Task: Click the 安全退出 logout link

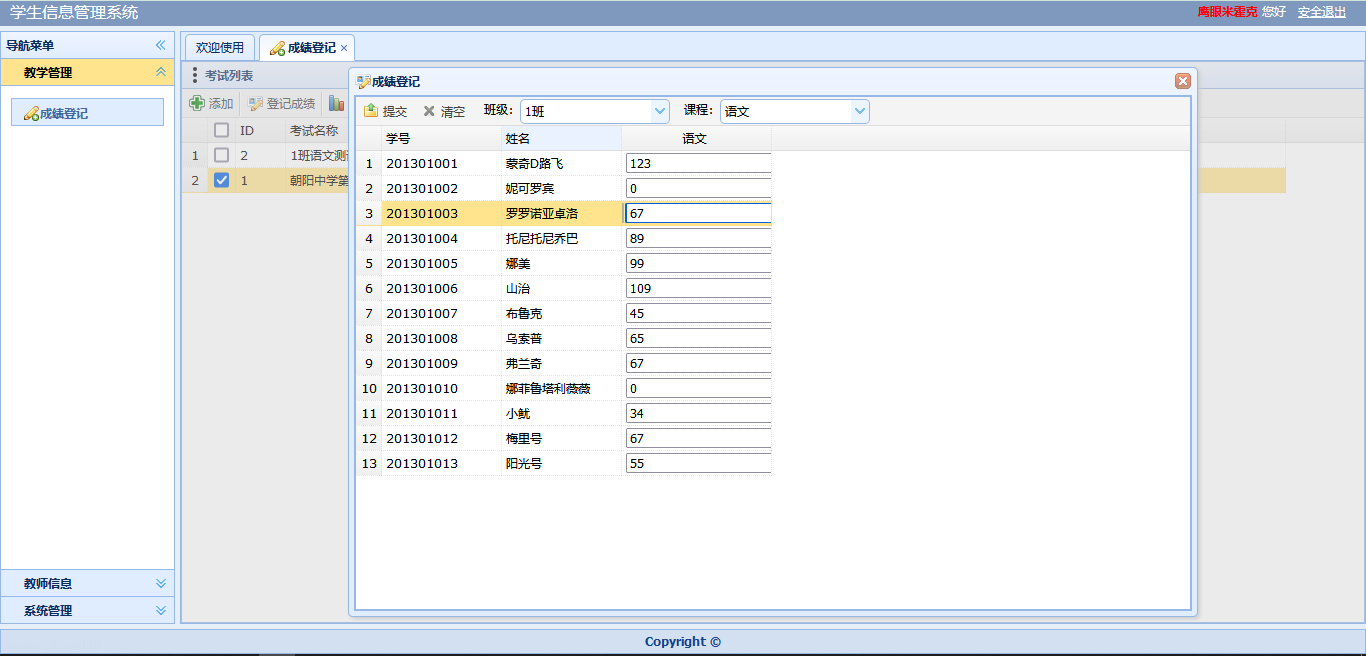Action: [1321, 12]
